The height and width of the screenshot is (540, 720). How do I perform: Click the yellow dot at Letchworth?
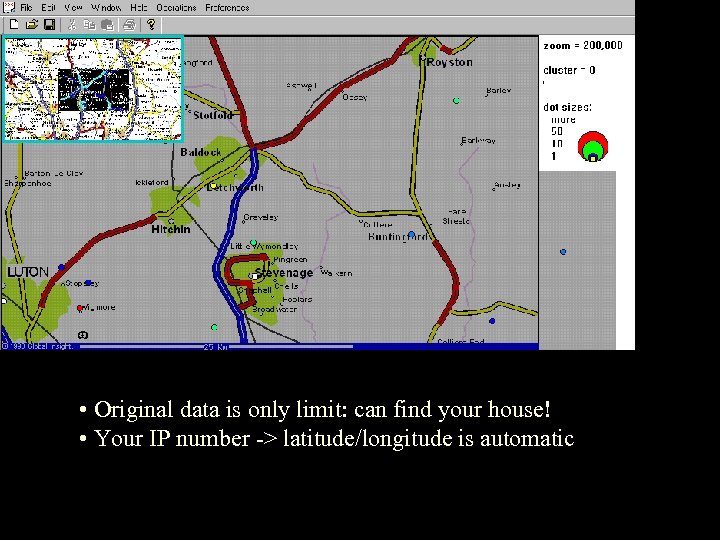(213, 186)
